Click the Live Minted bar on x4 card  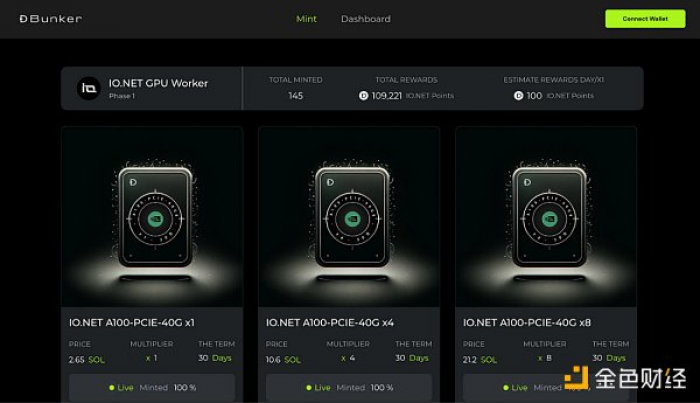(x=349, y=387)
